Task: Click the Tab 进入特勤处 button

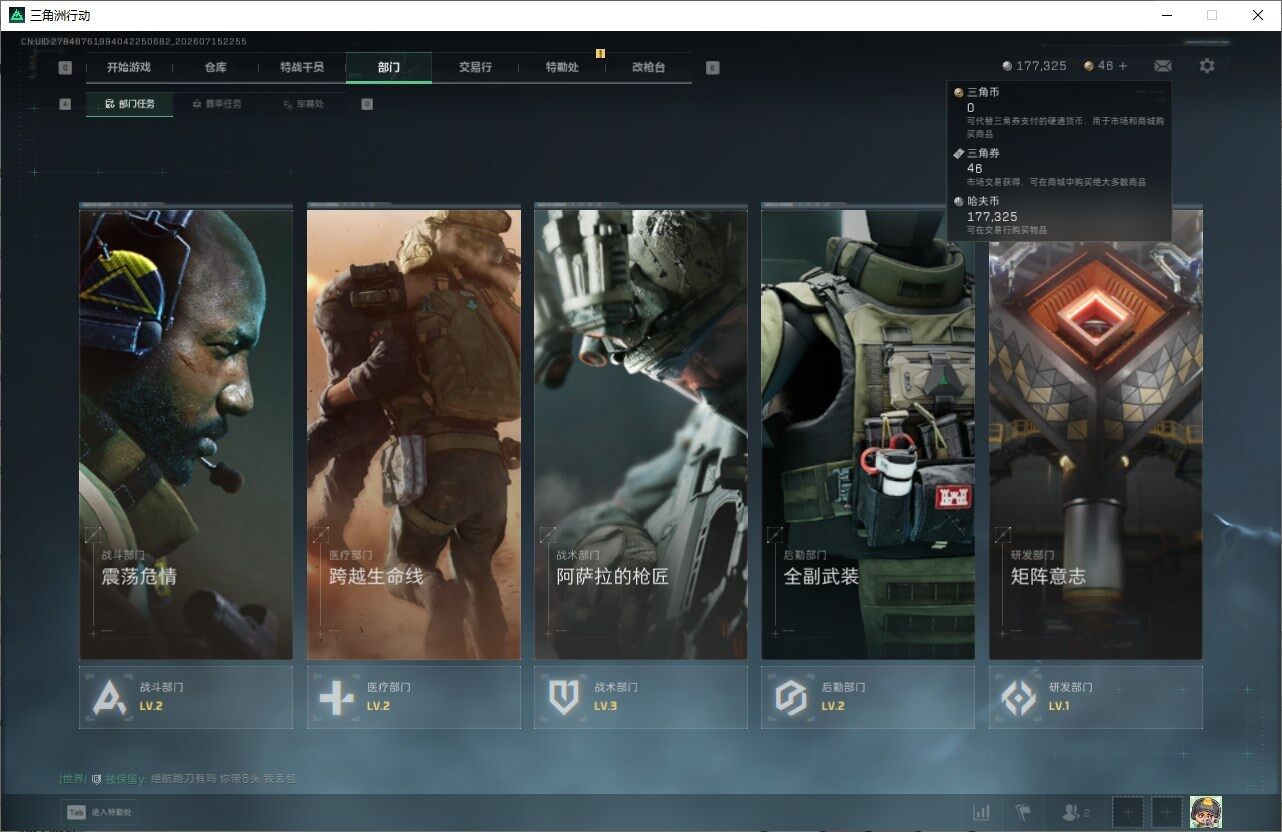Action: [100, 812]
